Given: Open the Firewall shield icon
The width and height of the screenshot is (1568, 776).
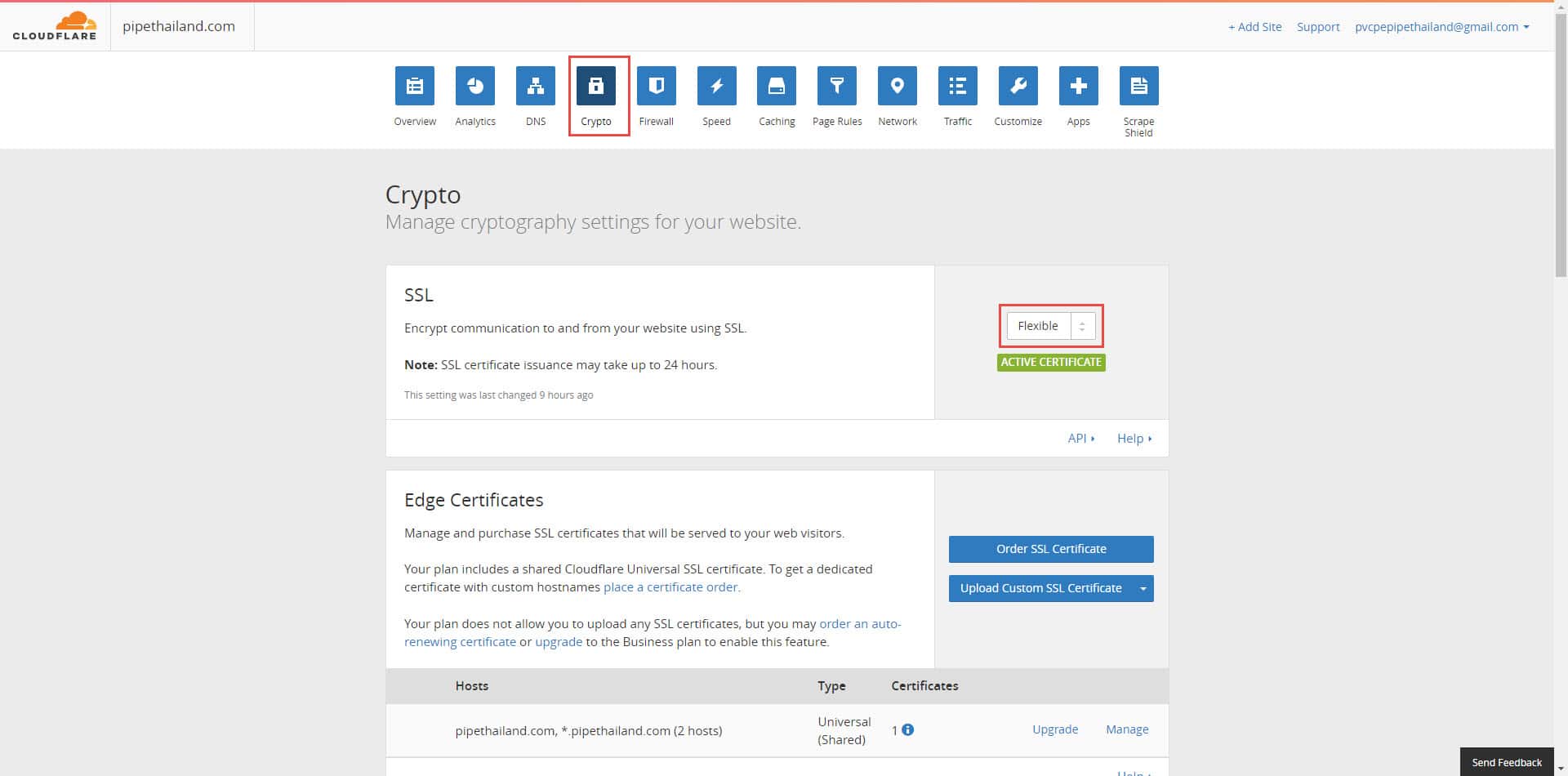Looking at the screenshot, I should tap(657, 86).
